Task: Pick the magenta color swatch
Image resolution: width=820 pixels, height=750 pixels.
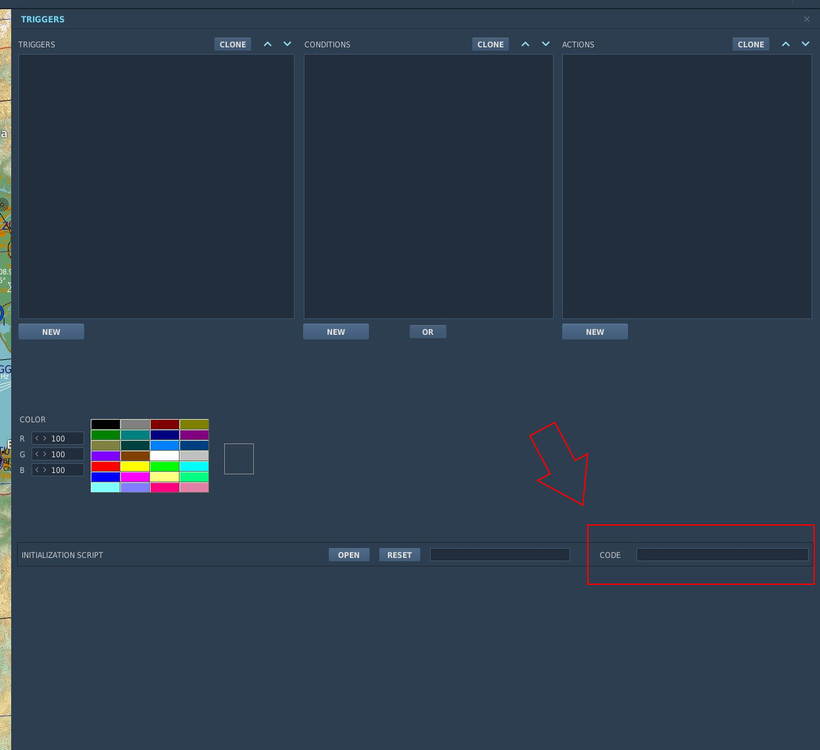Action: [135, 477]
